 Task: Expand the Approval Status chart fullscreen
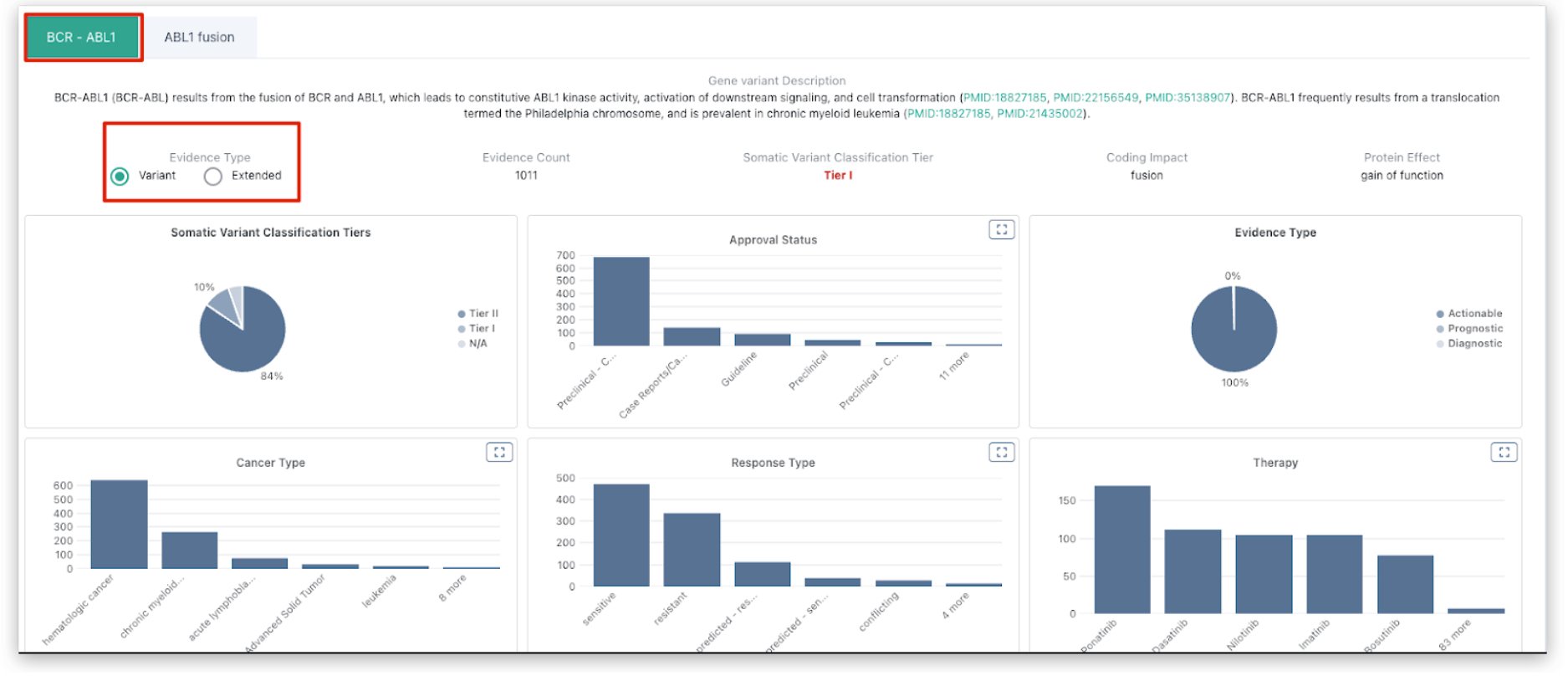1001,229
